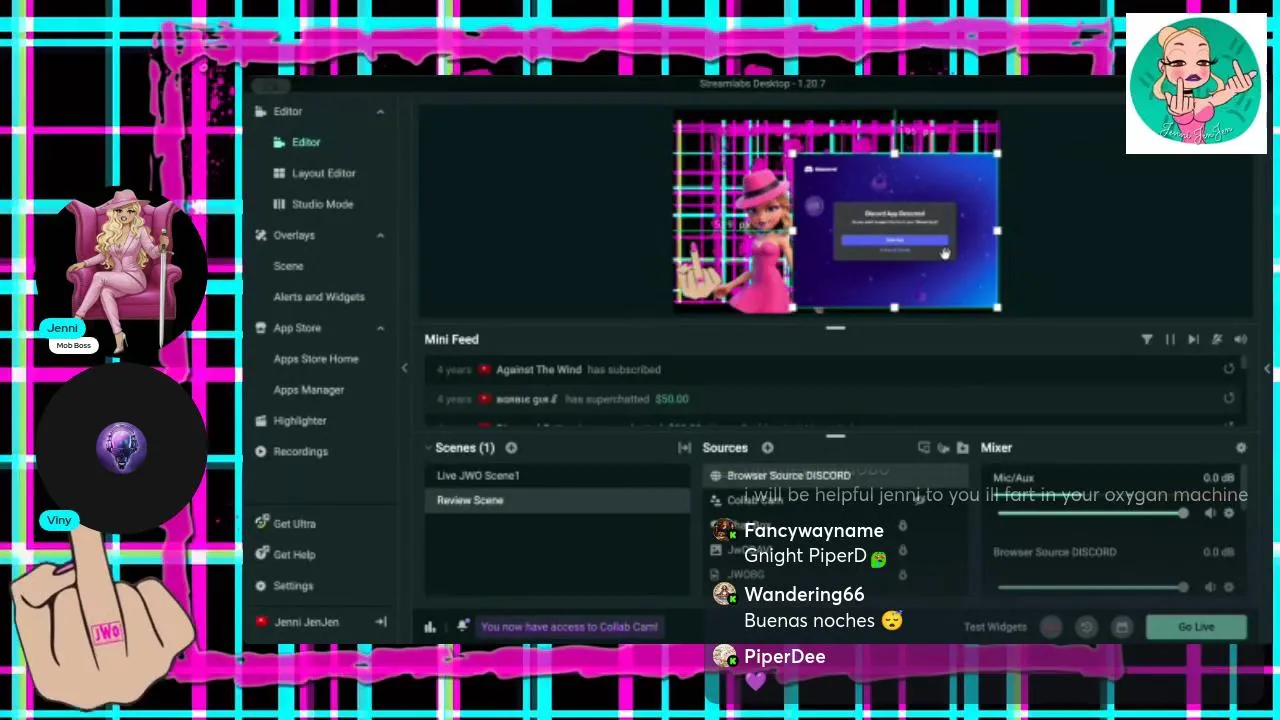Replay the Against The Wind subscription alert
Viewport: 1280px width, 720px height.
[x=1229, y=369]
